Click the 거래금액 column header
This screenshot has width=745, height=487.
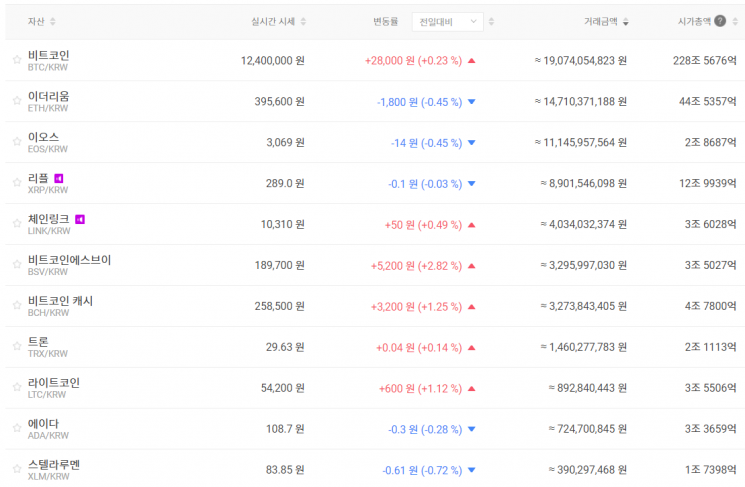point(601,21)
